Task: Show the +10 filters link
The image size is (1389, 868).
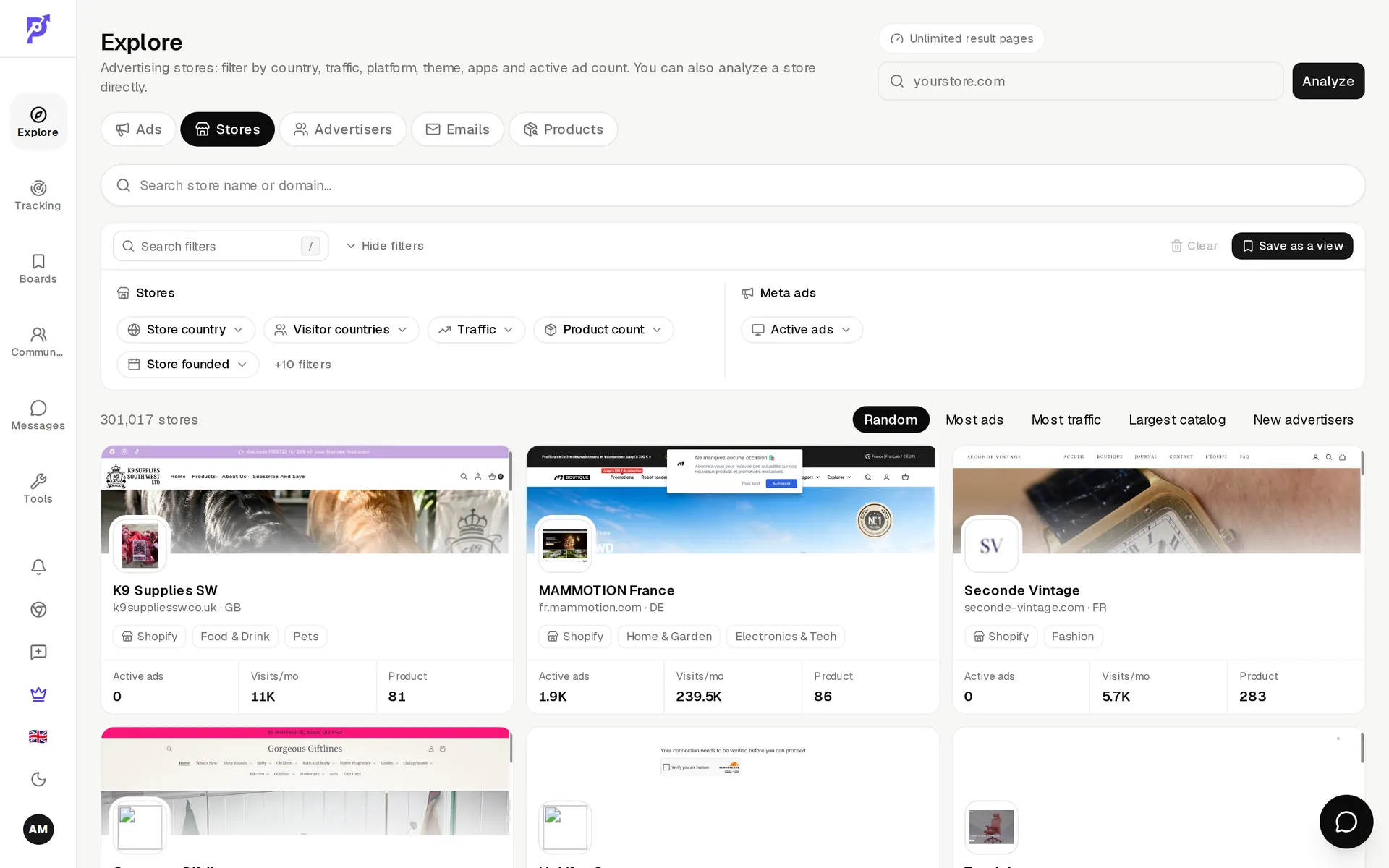Action: pos(302,365)
